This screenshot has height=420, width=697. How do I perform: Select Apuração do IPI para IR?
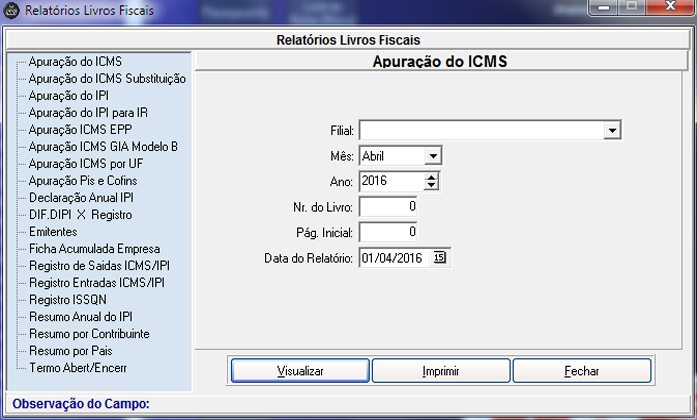coord(88,112)
